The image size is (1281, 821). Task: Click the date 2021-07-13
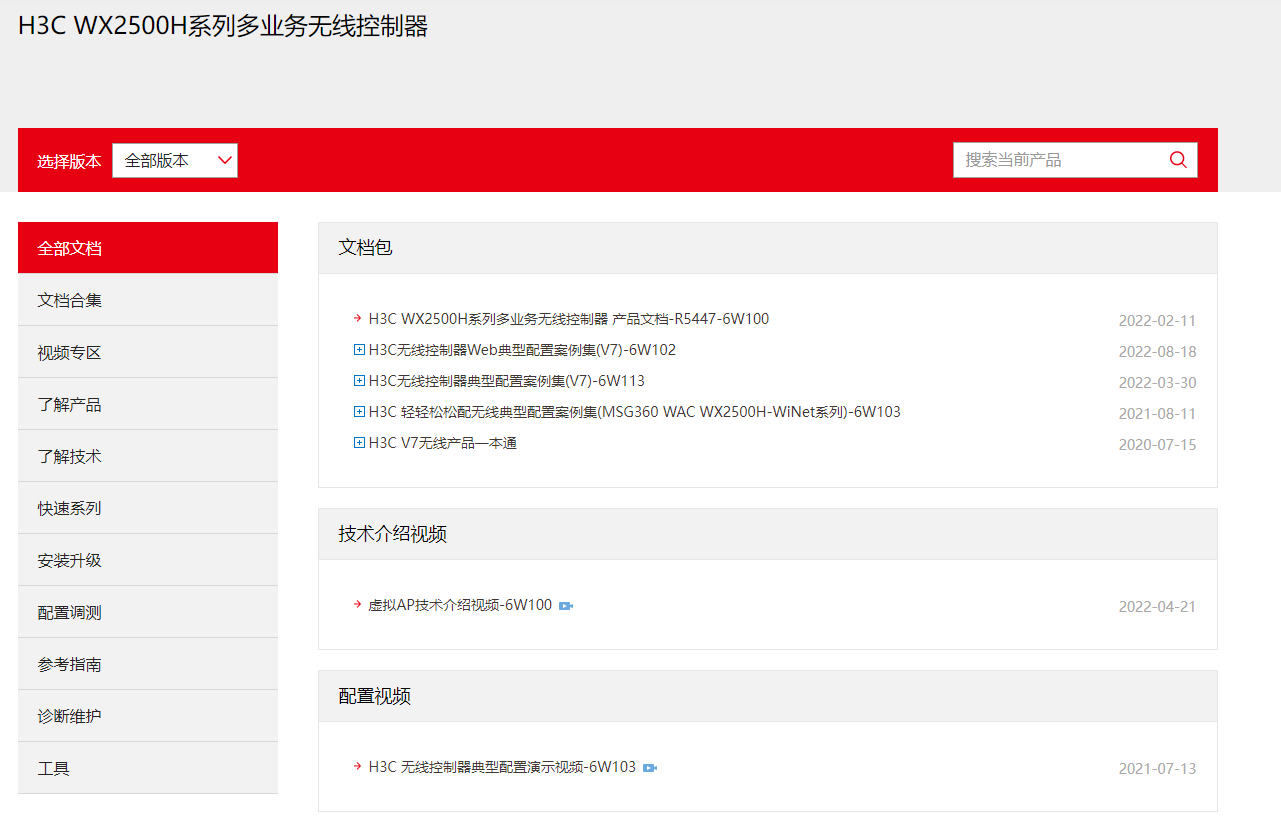click(1157, 769)
